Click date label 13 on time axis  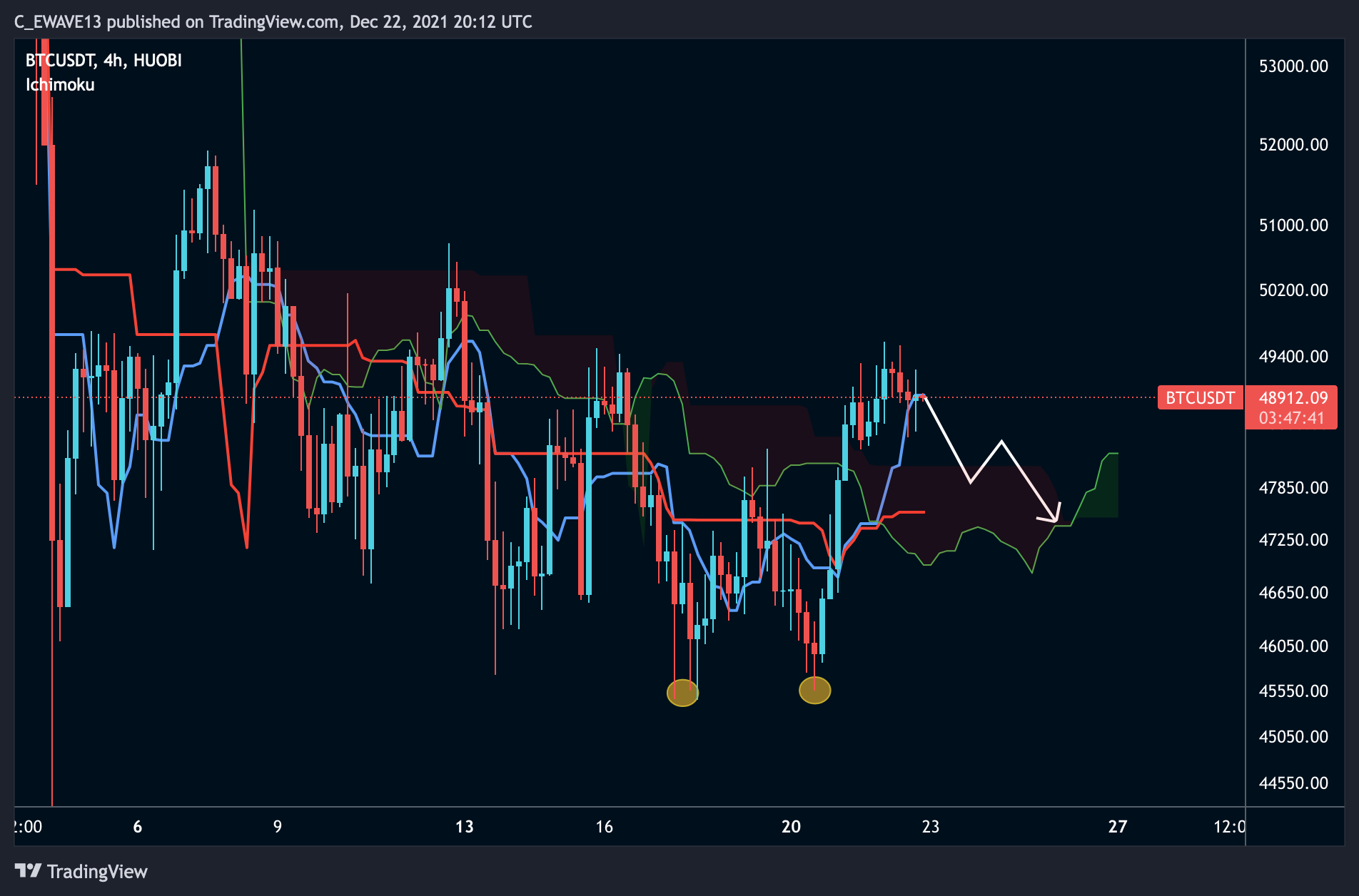point(465,827)
